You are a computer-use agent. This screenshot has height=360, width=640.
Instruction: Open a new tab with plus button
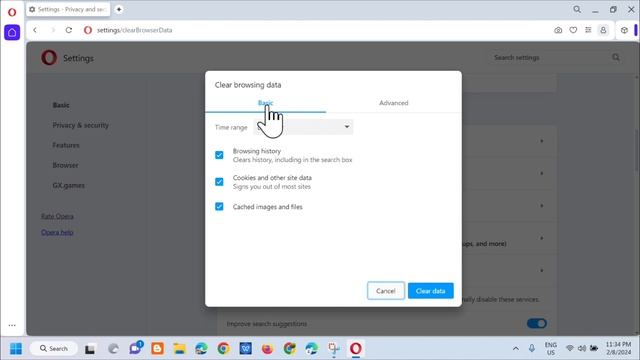[119, 9]
